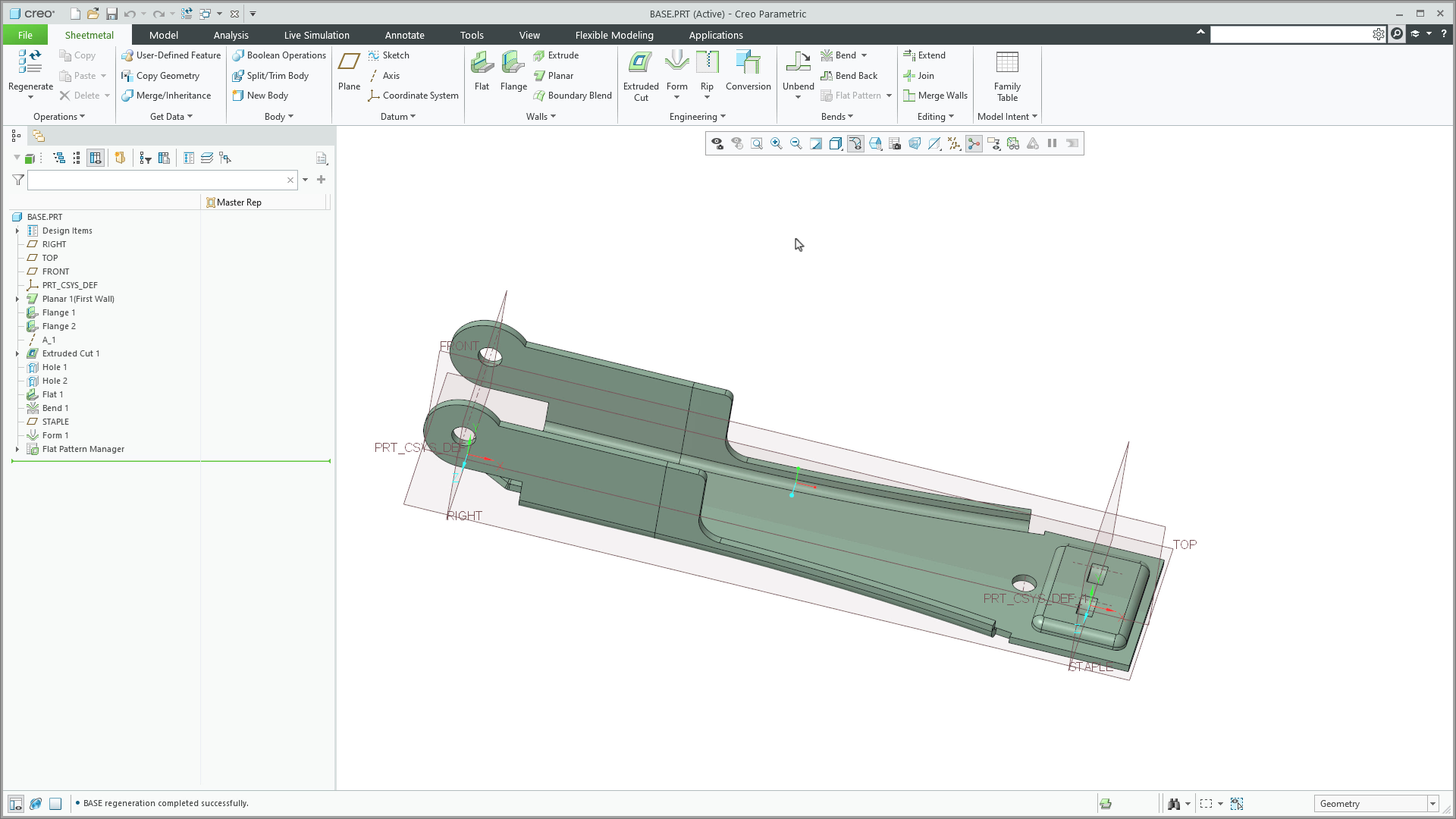Viewport: 1456px width, 819px height.
Task: Click binoculars Find icon in status bar
Action: (x=1174, y=804)
